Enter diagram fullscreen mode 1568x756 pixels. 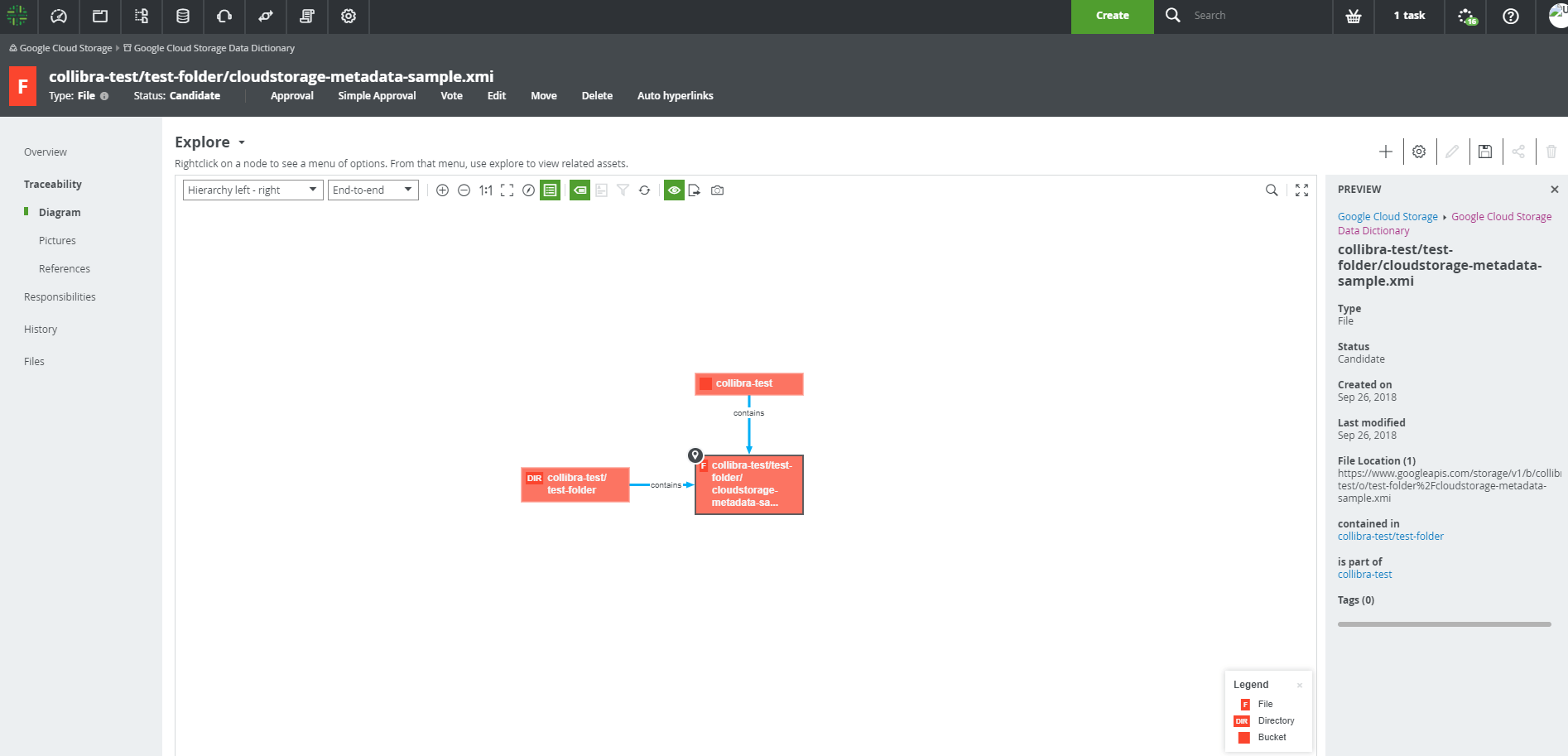[1302, 190]
